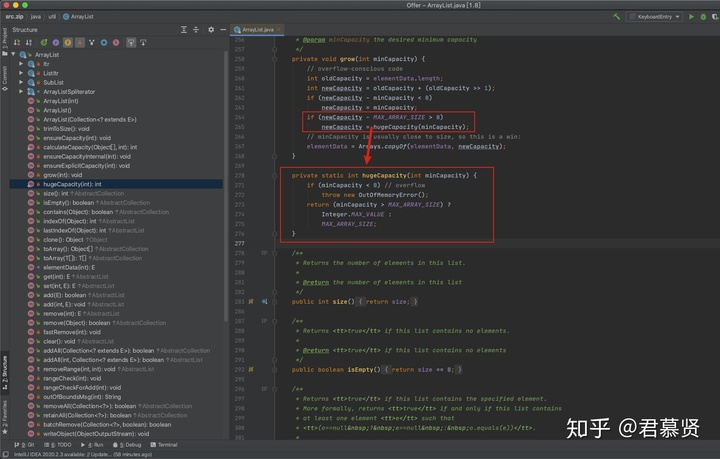
Task: Click the util breadcrumb
Action: tap(52, 17)
